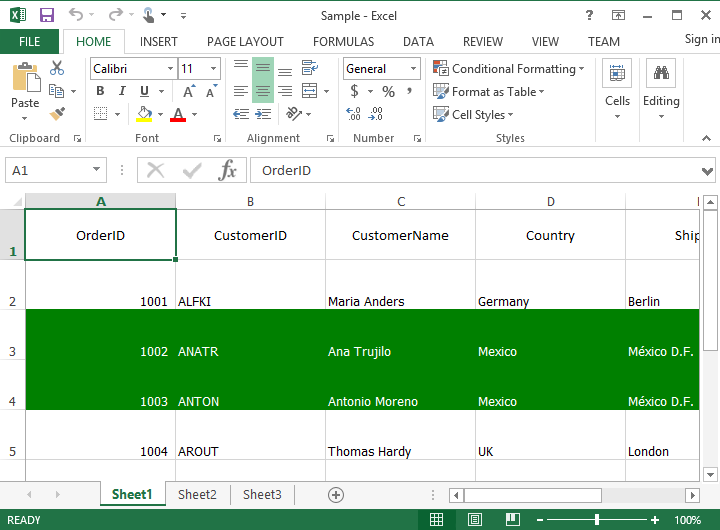Toggle Middle Align for the cell
The width and height of the screenshot is (720, 530).
262,68
